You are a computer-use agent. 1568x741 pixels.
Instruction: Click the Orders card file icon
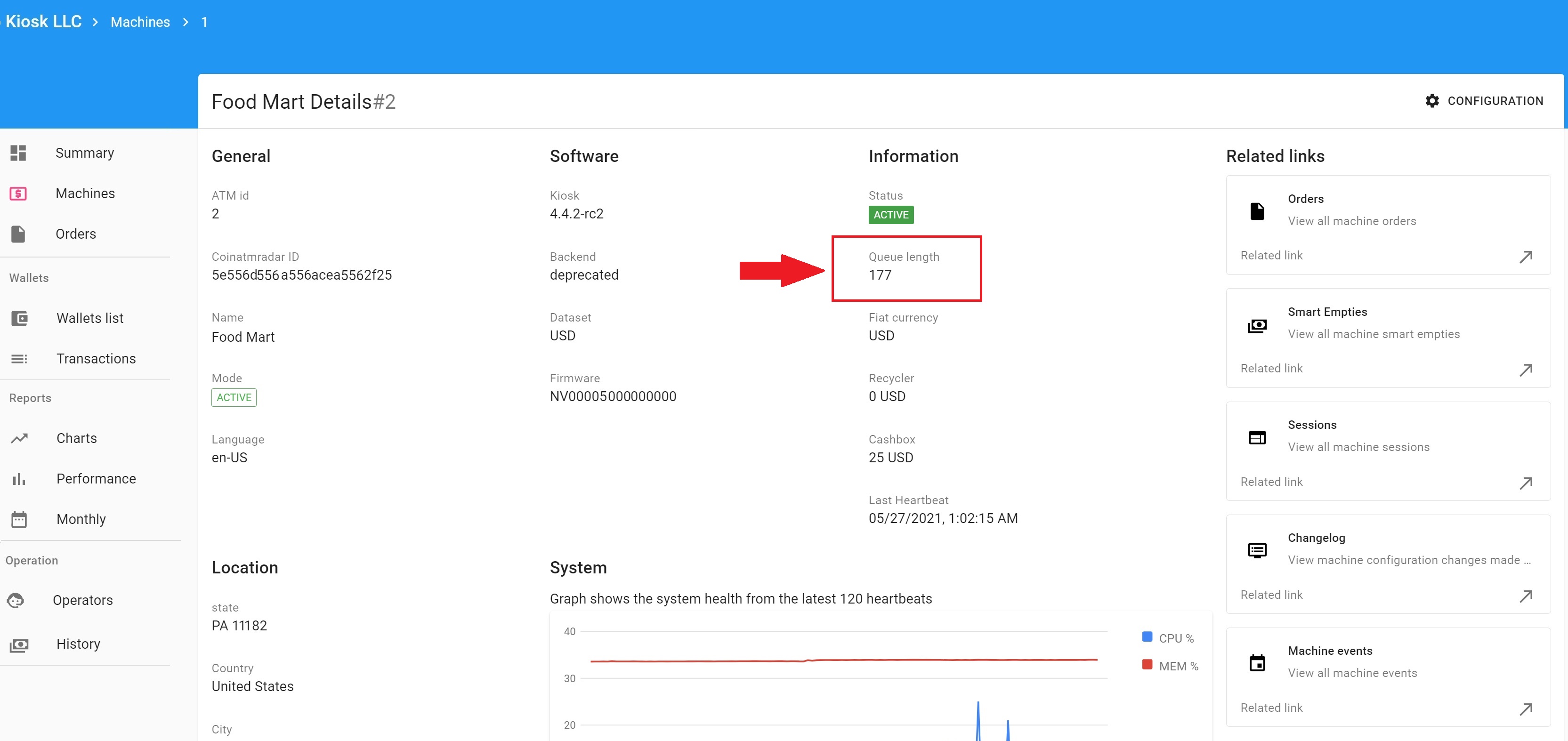tap(1257, 211)
